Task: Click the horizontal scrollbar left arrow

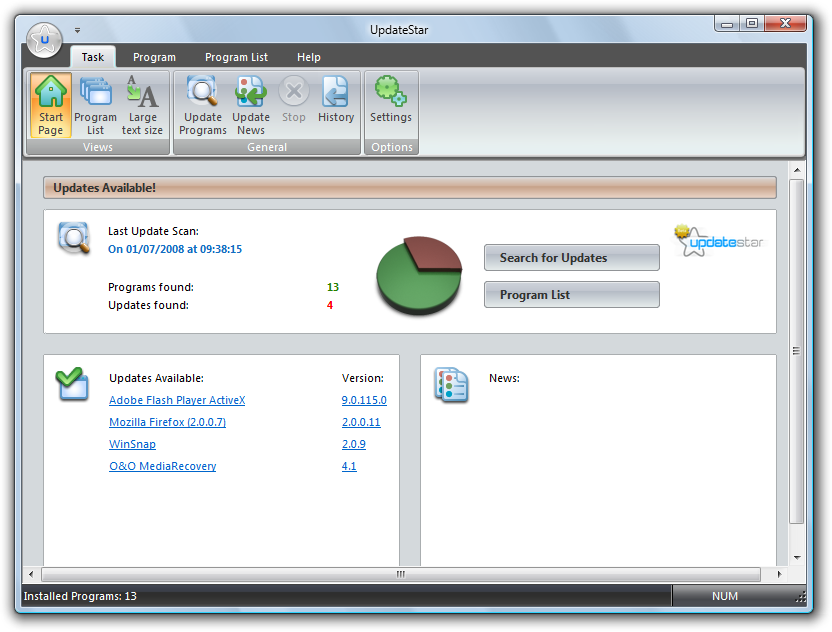Action: pos(31,574)
